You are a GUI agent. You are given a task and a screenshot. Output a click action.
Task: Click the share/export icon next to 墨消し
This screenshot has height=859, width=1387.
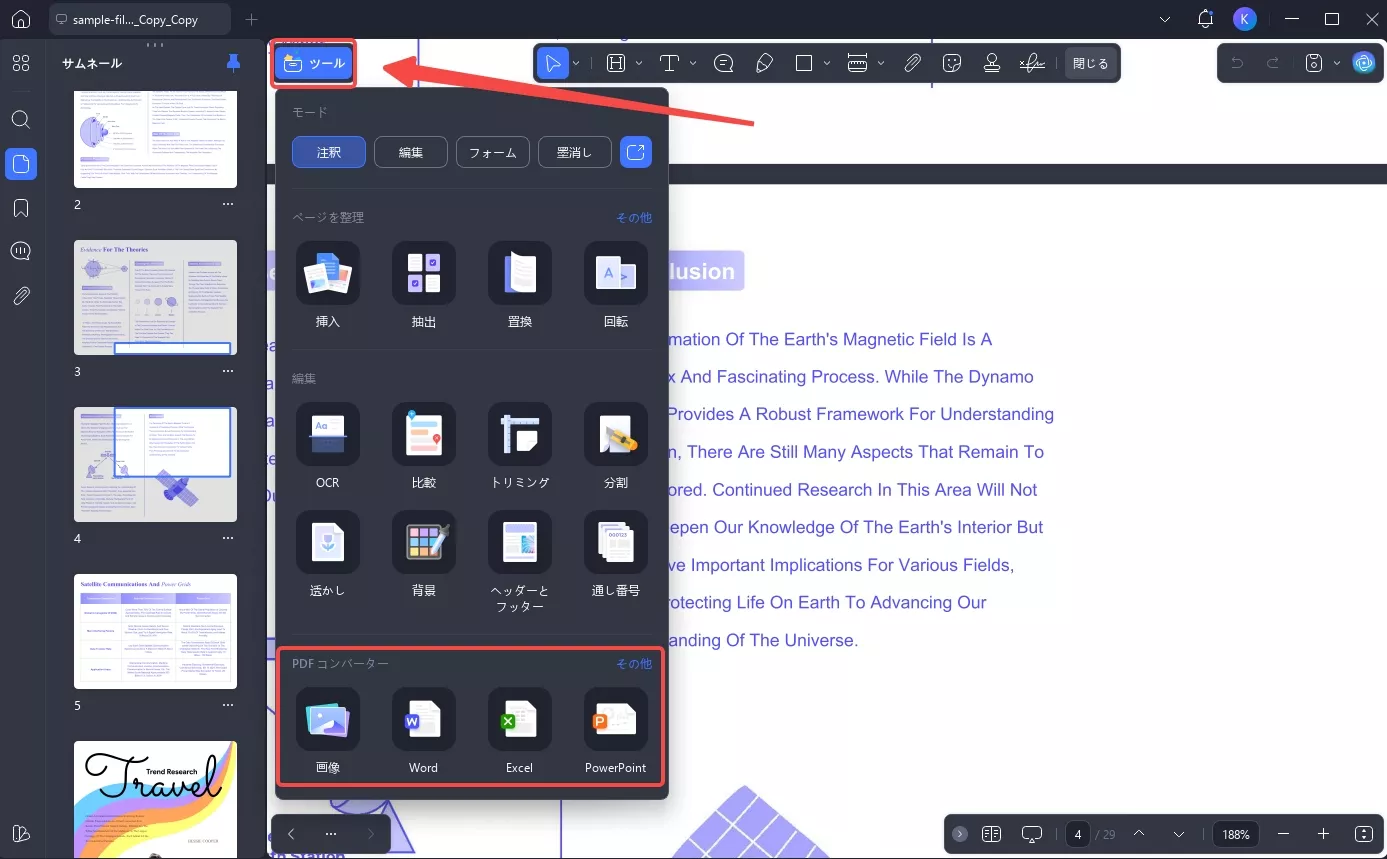(636, 152)
